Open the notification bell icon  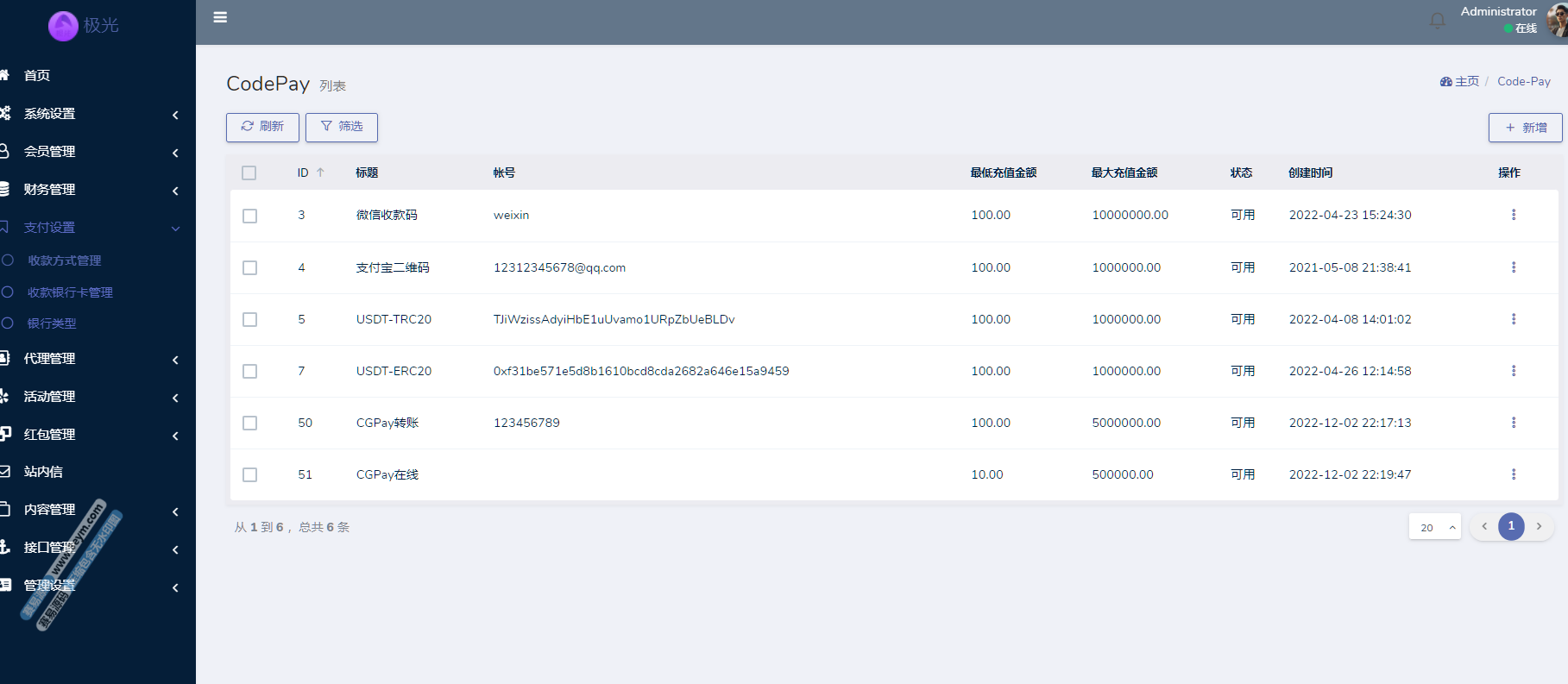click(1437, 21)
